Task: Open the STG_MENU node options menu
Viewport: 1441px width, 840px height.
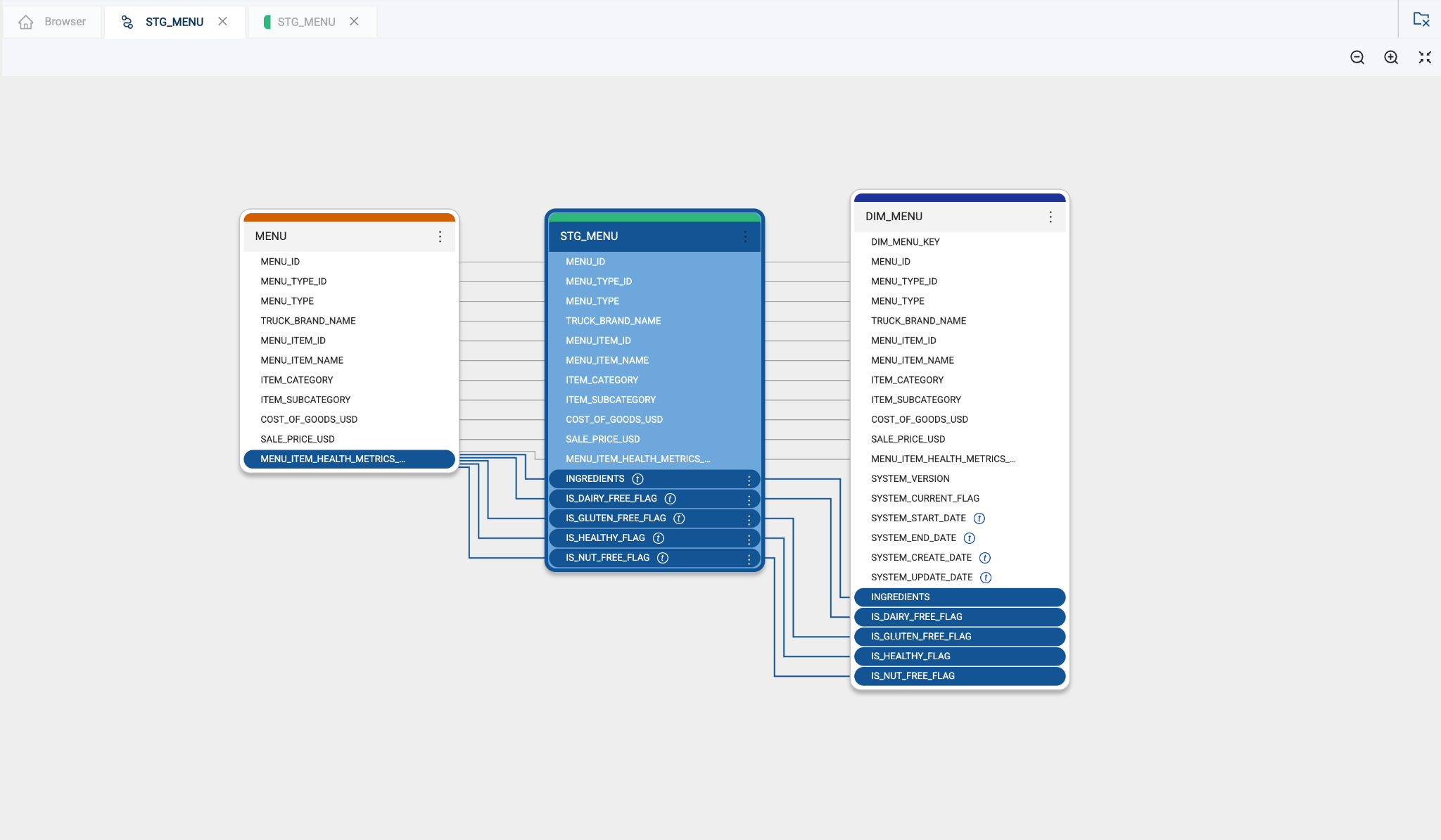Action: (745, 236)
